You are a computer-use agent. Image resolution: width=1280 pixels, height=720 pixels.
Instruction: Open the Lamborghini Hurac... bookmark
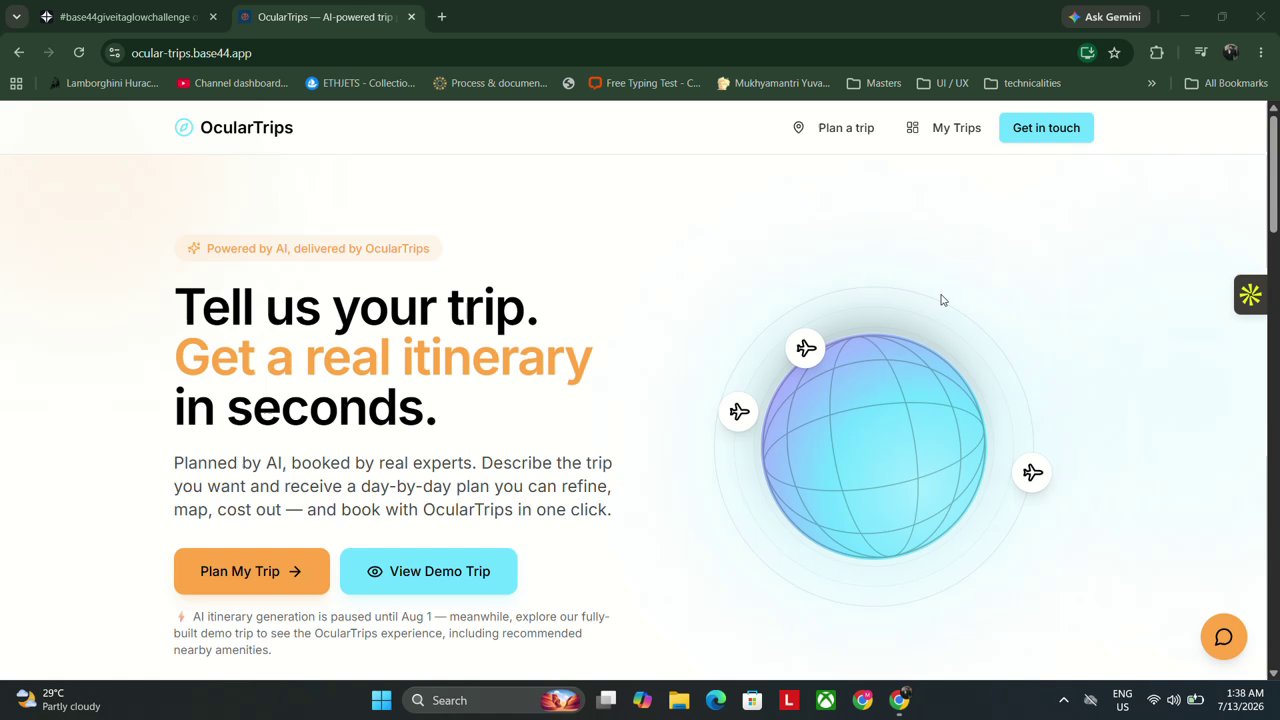[x=103, y=83]
